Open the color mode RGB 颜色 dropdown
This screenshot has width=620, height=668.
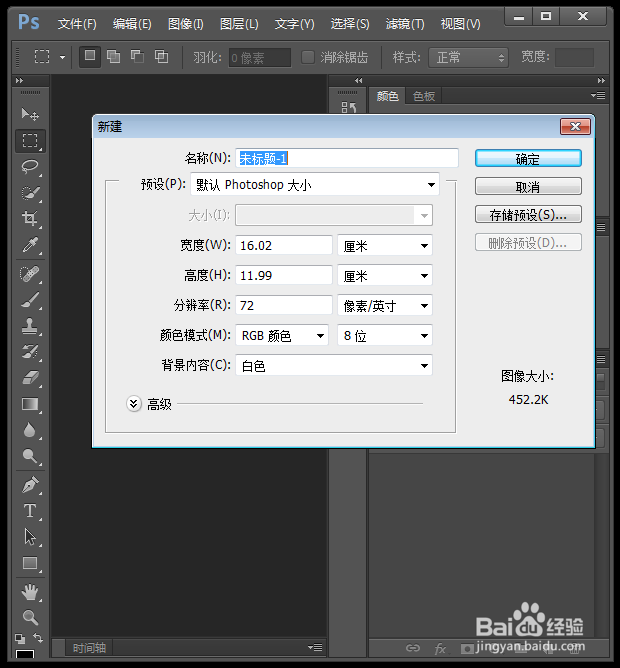[282, 336]
